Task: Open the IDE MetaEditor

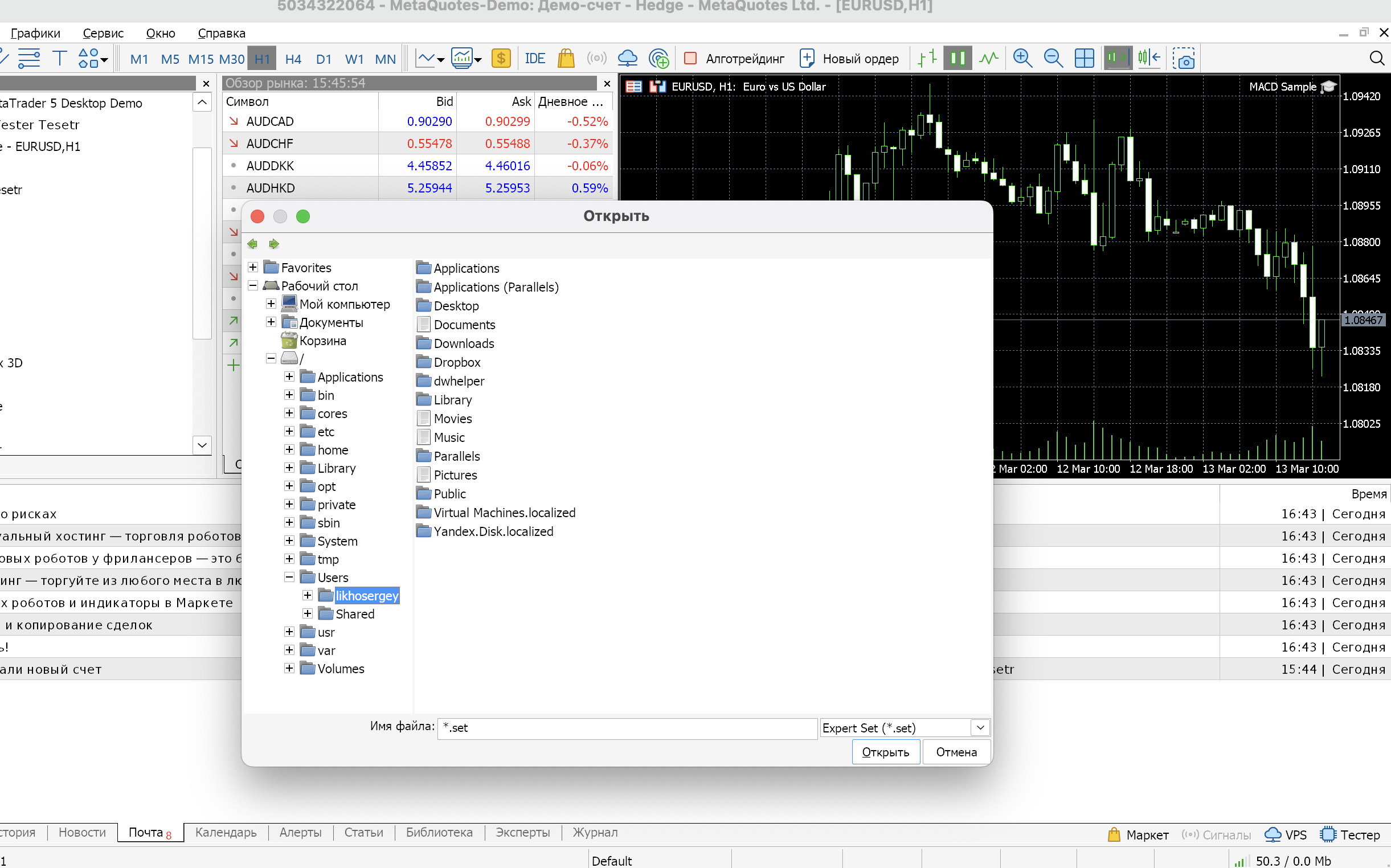Action: [534, 59]
